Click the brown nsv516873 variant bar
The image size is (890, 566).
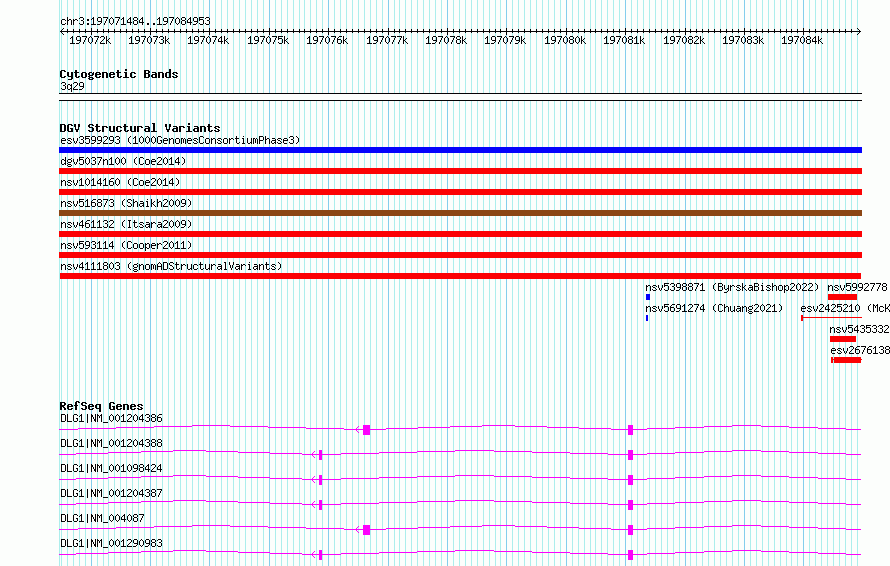pos(460,213)
